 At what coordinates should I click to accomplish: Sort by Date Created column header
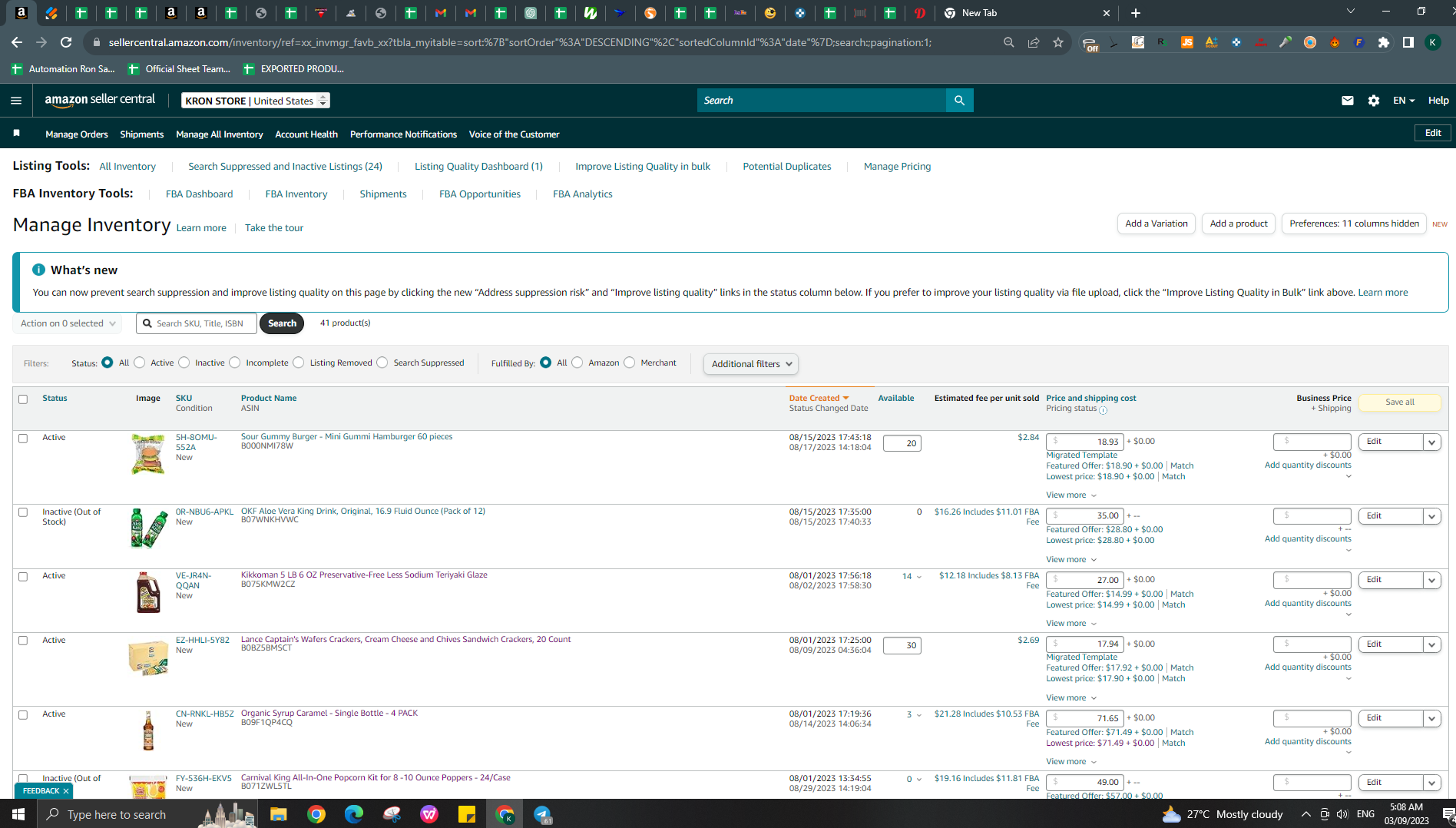pyautogui.click(x=819, y=398)
